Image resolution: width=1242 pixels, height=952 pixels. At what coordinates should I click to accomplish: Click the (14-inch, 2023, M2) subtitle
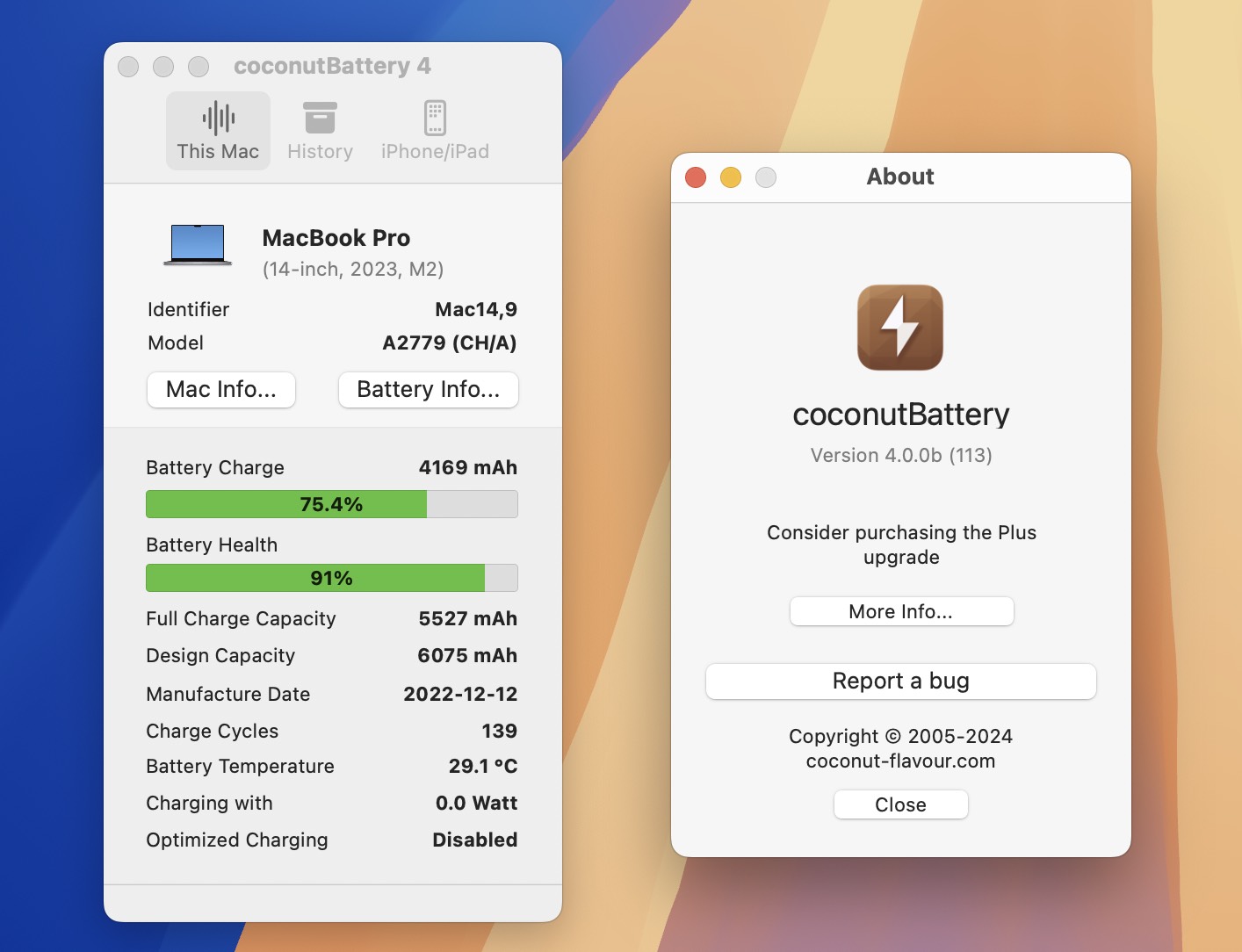[x=353, y=270]
